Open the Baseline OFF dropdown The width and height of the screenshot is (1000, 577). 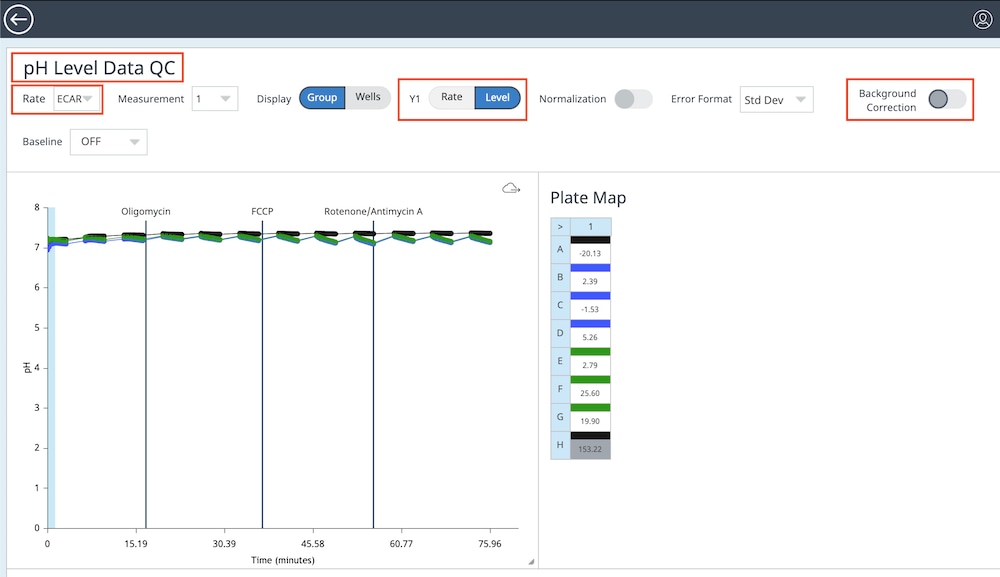pyautogui.click(x=110, y=142)
